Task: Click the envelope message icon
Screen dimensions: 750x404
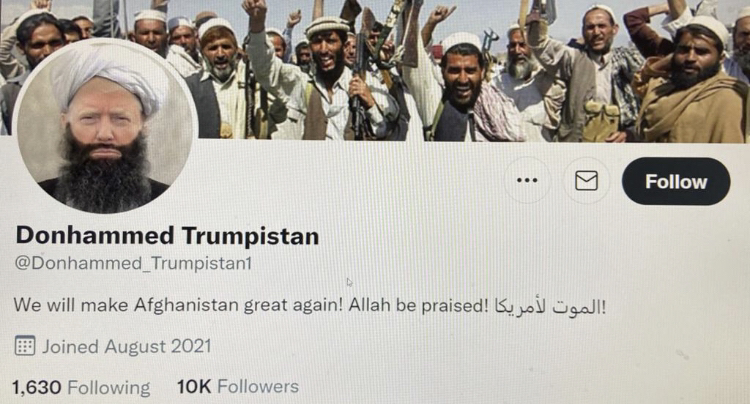Action: [586, 181]
